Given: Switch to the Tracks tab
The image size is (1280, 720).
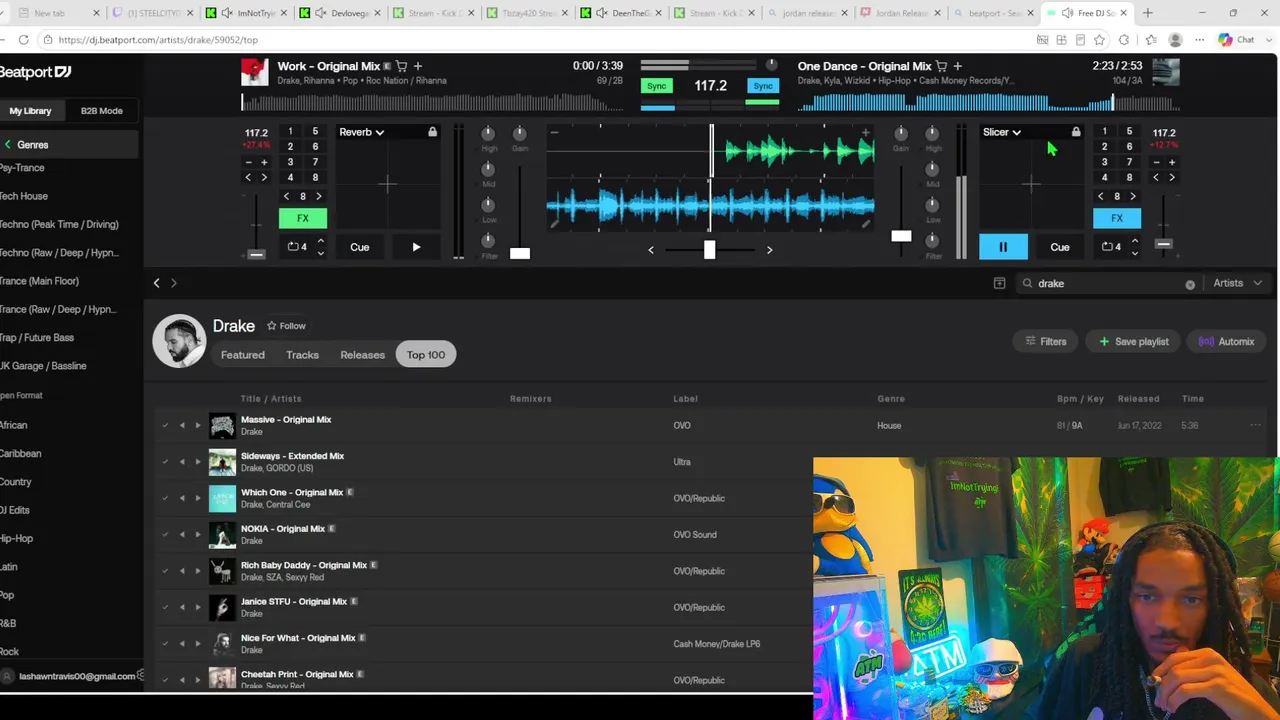Looking at the screenshot, I should pyautogui.click(x=302, y=355).
